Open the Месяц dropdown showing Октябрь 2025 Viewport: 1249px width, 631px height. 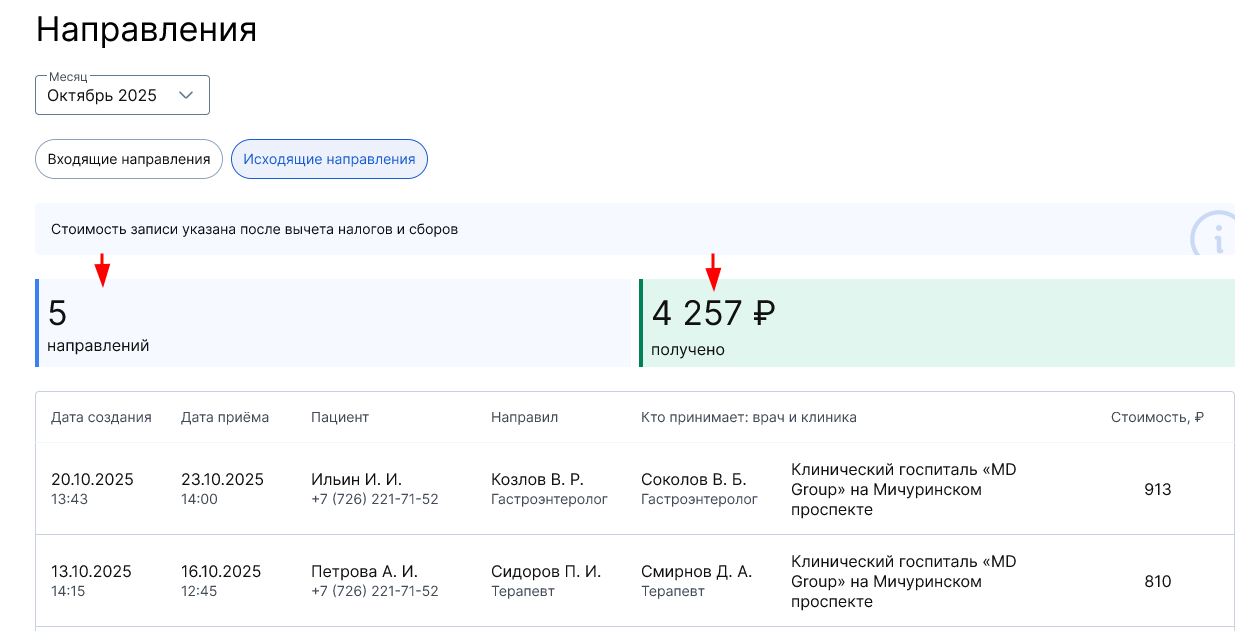(x=122, y=95)
